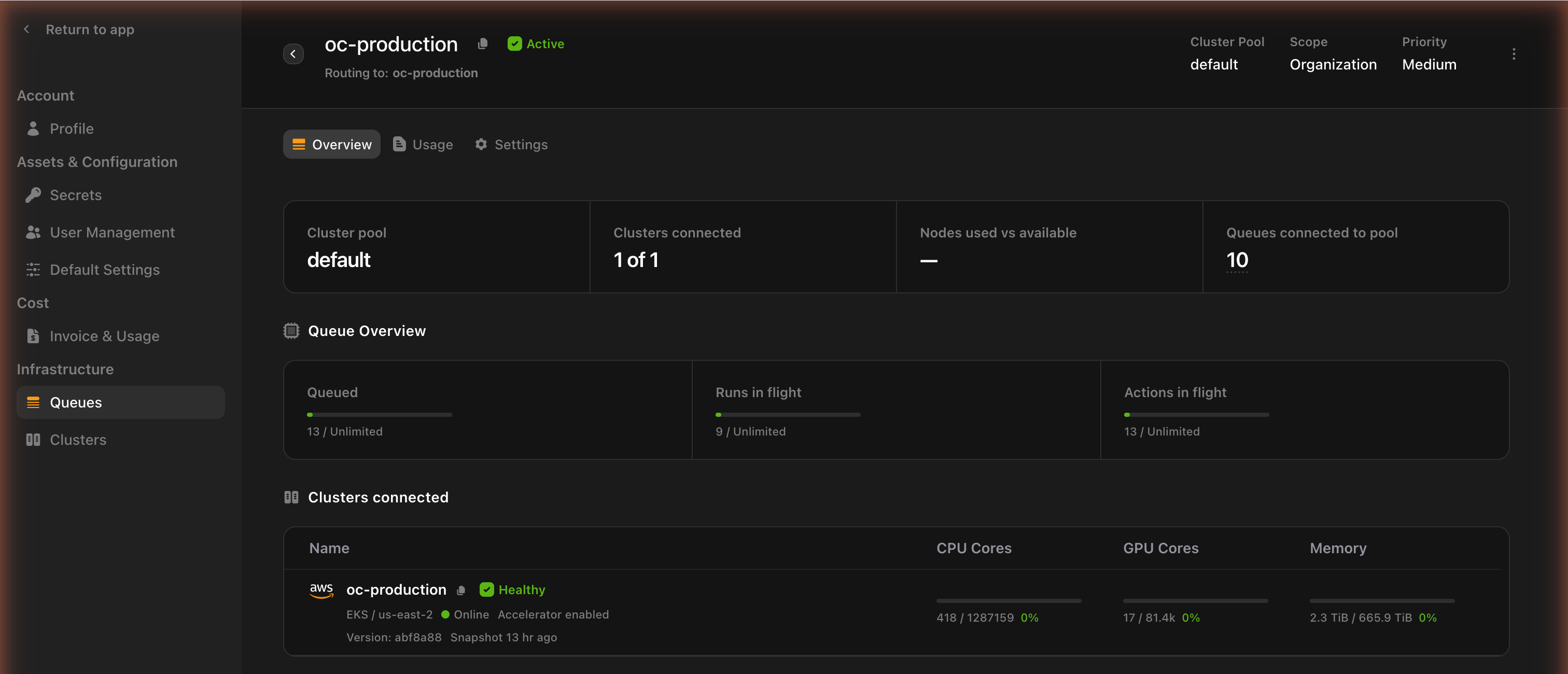Click the Queue Overview chip icon

click(x=291, y=331)
